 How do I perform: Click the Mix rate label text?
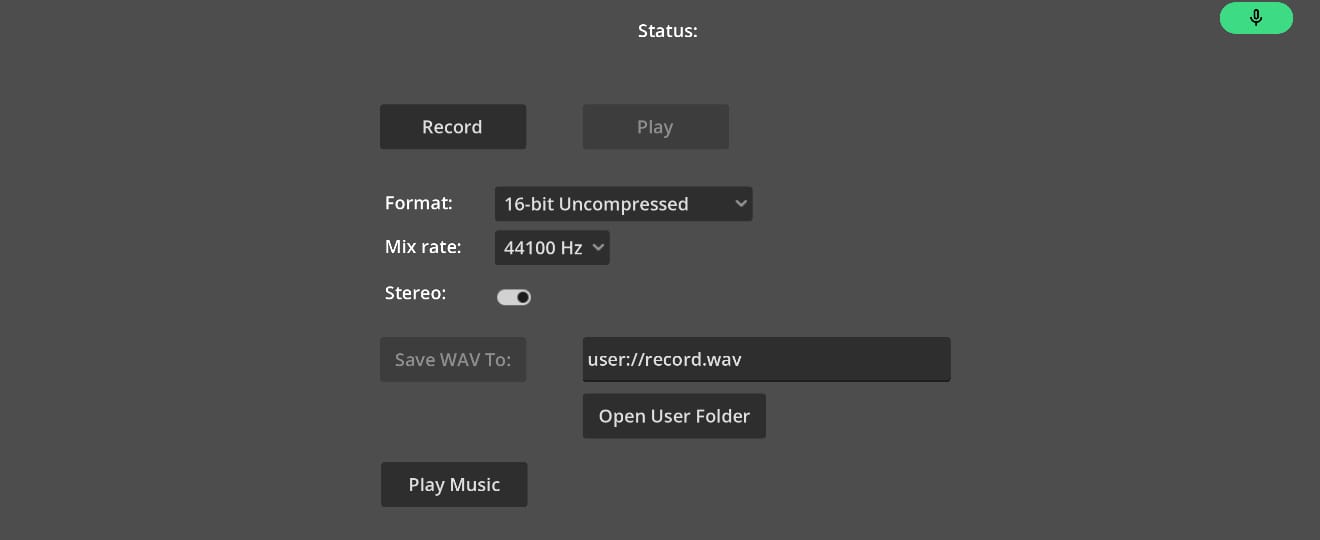423,247
